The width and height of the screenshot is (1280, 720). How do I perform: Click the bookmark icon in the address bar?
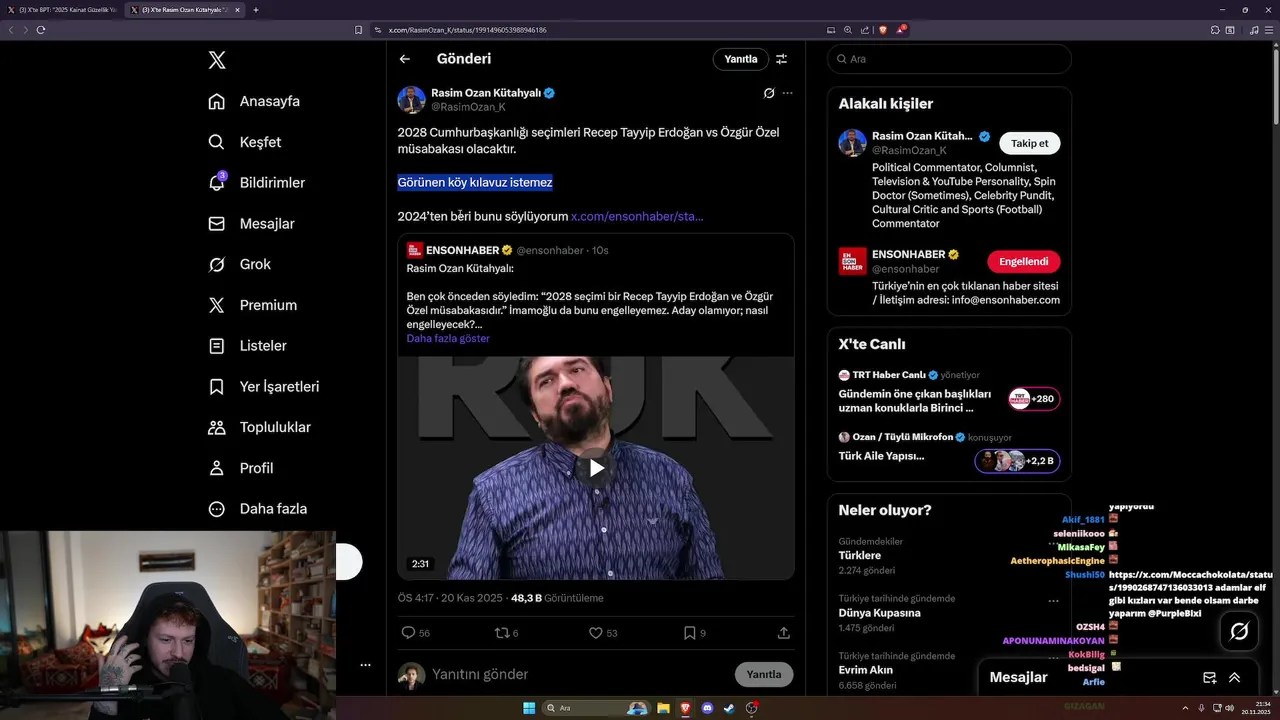point(359,30)
